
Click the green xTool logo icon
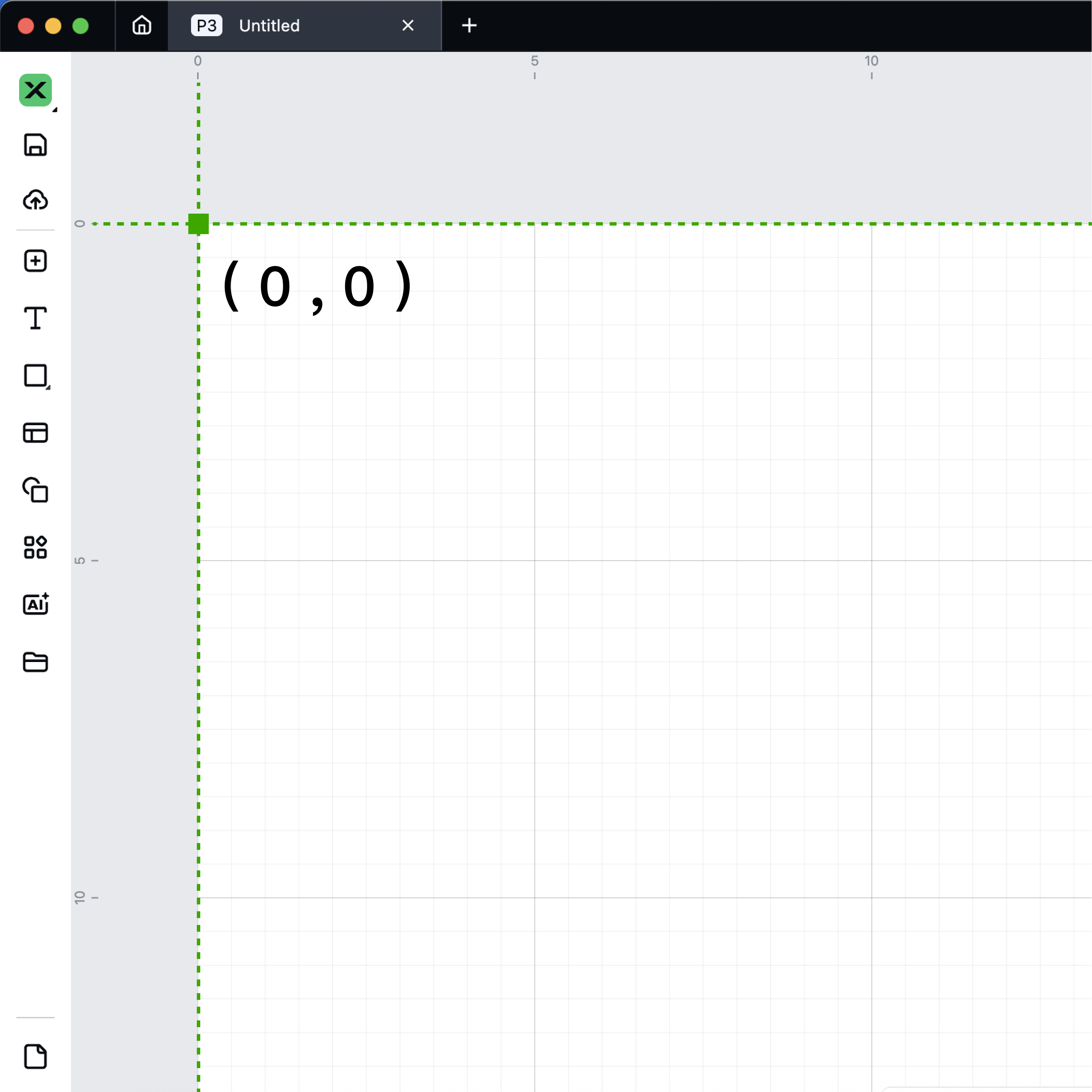pyautogui.click(x=35, y=90)
